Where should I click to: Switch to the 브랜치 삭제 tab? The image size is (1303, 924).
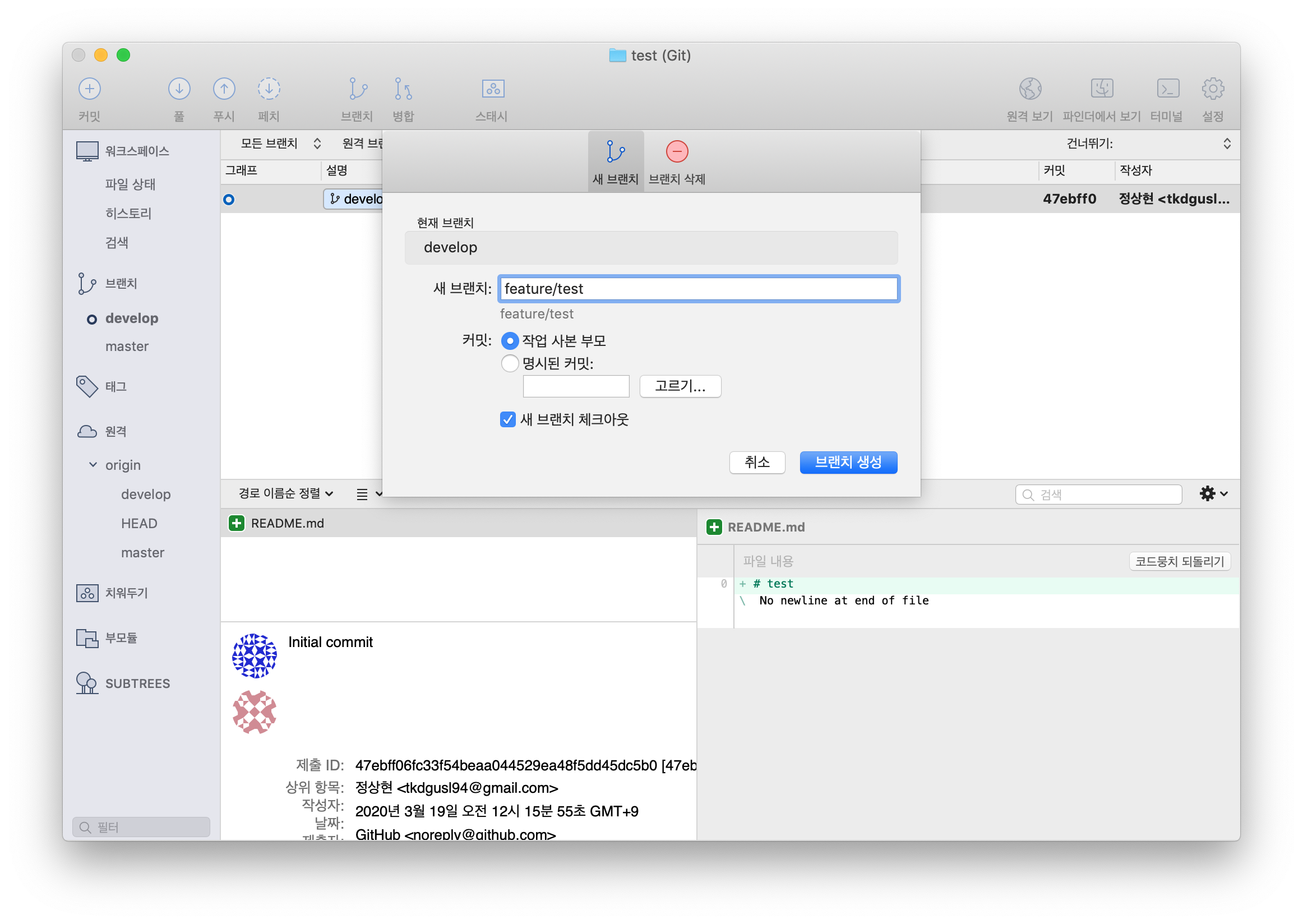point(677,161)
